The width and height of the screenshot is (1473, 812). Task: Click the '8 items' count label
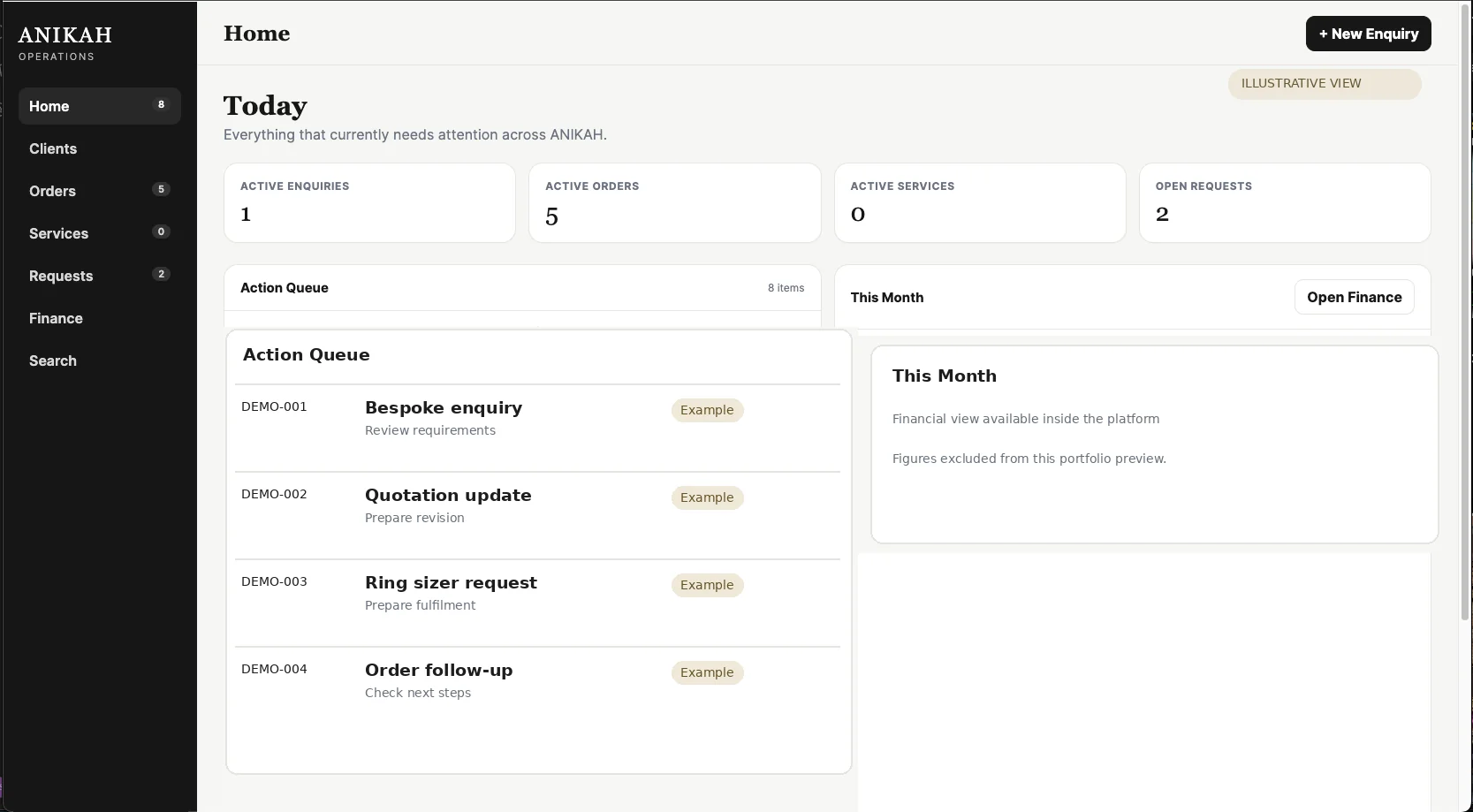(786, 288)
